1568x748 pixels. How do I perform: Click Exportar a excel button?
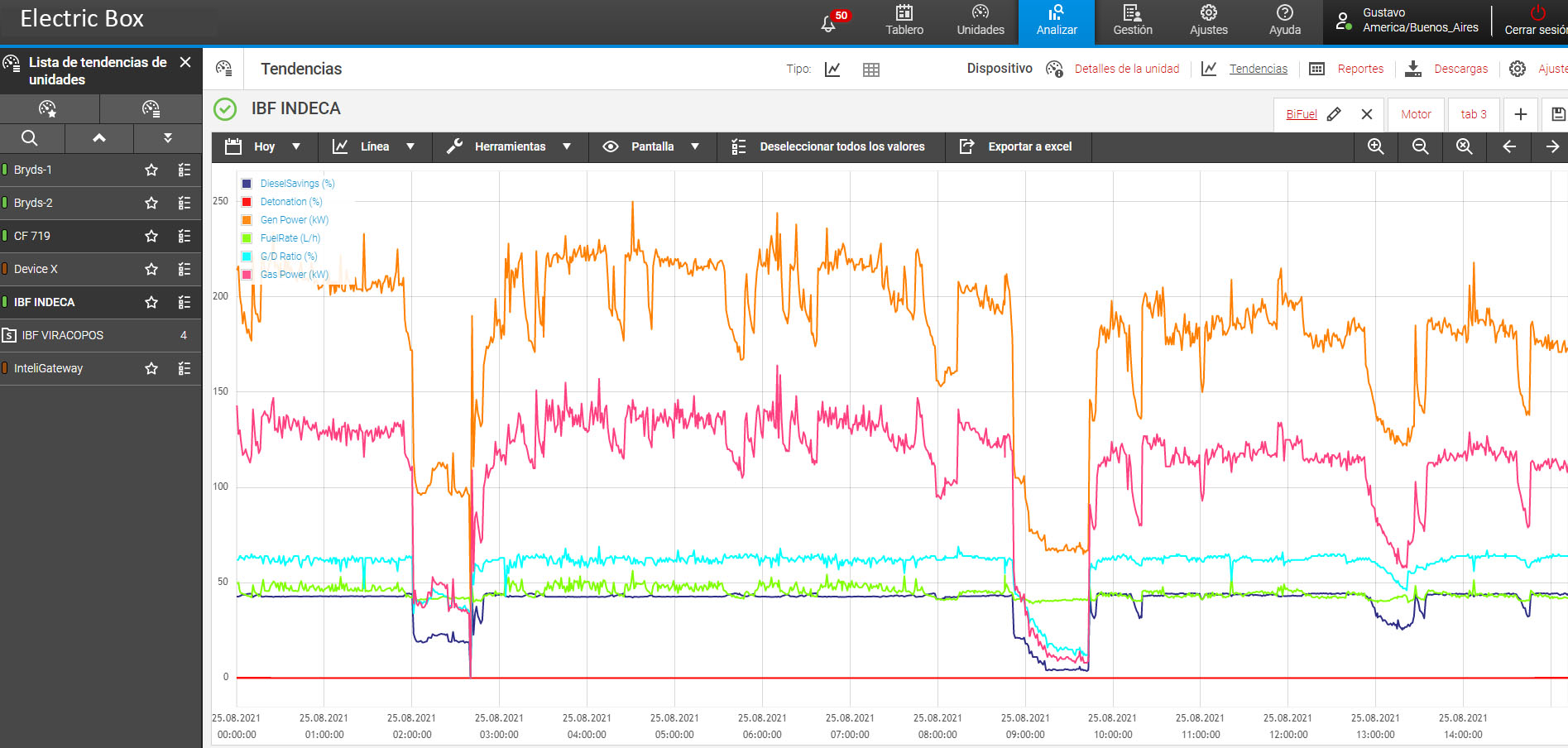tap(1016, 146)
